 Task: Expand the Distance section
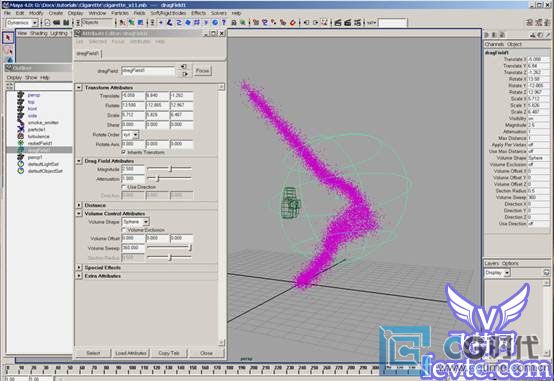pyautogui.click(x=79, y=205)
